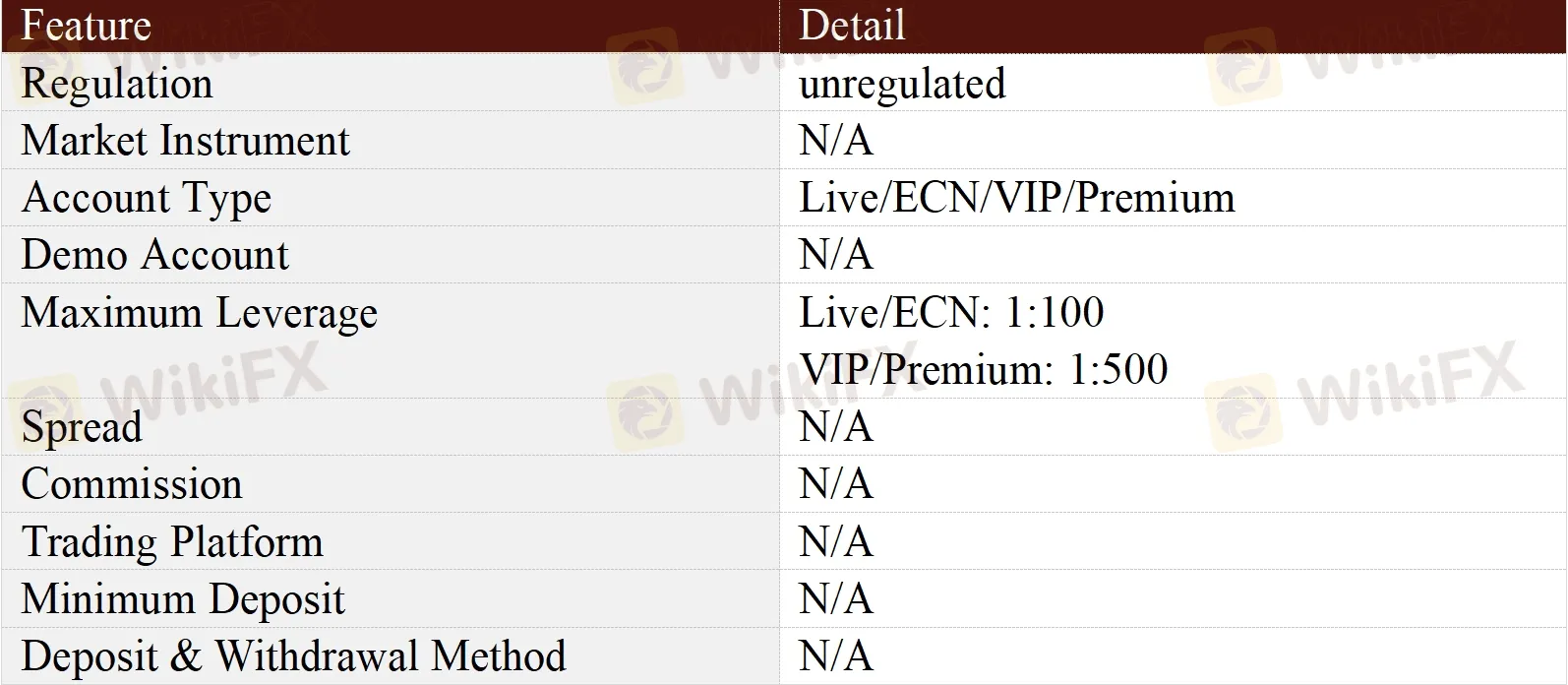1568x685 pixels.
Task: Click the N/A value for Market Instrument
Action: (836, 141)
